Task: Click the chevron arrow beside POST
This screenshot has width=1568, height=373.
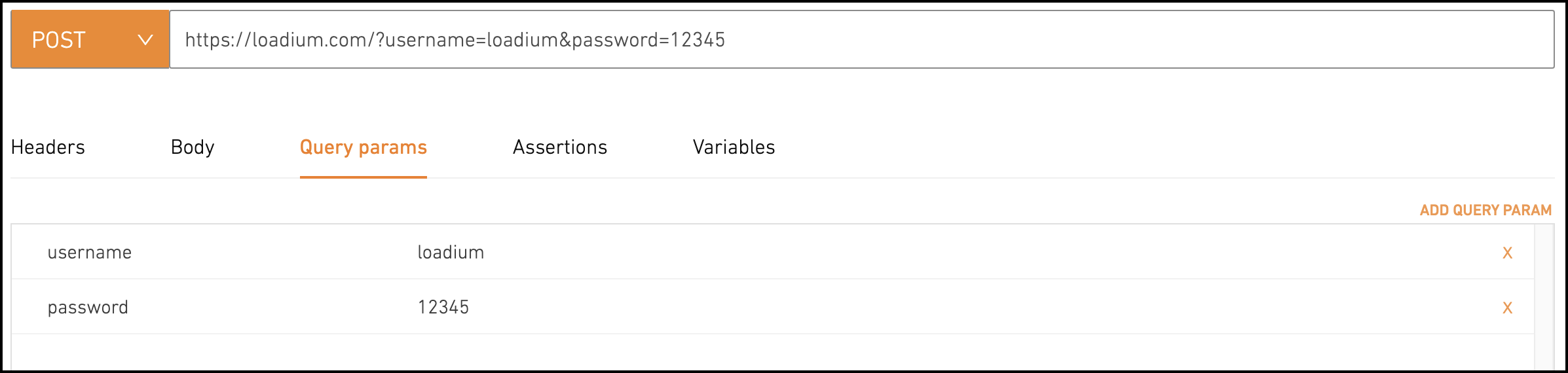Action: (x=145, y=40)
